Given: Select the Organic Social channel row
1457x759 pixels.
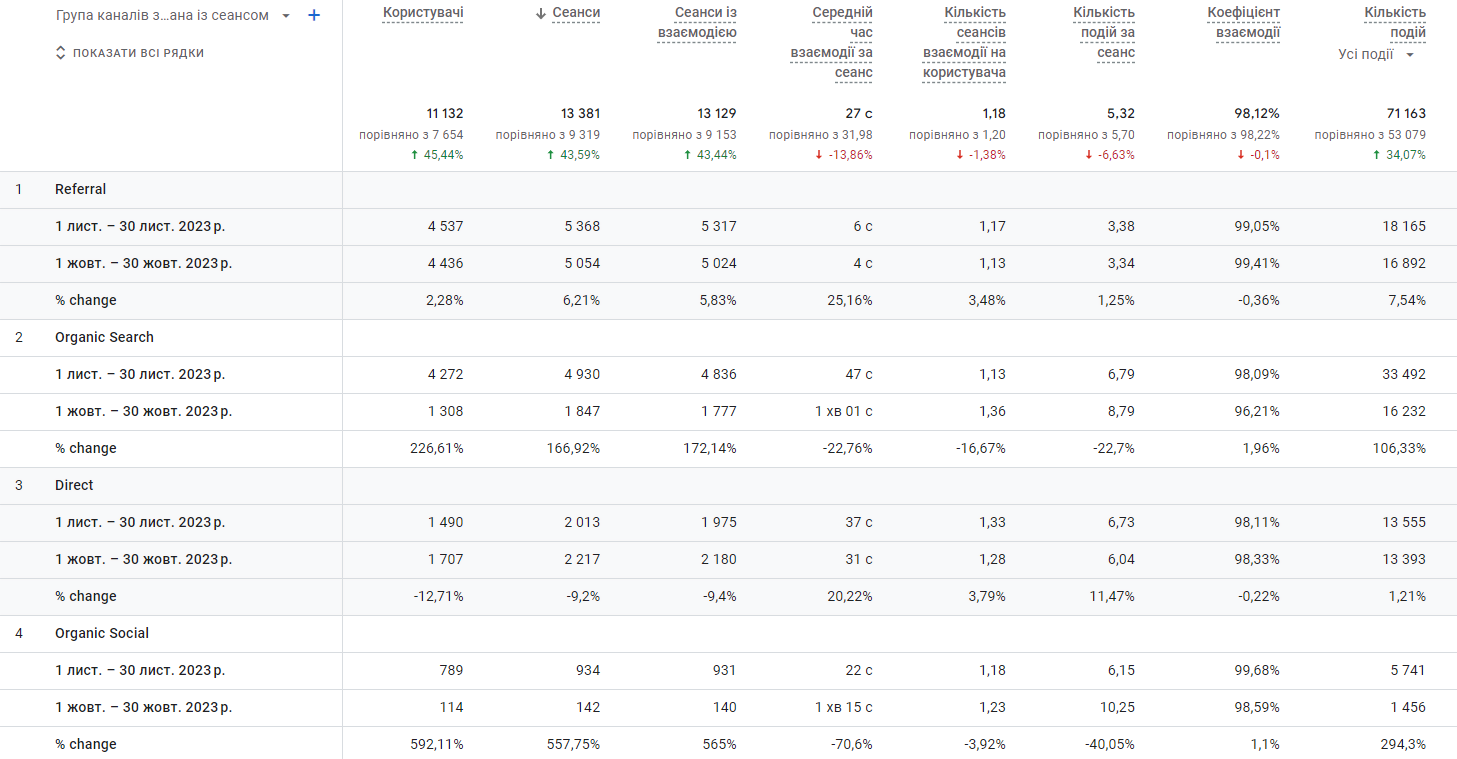Looking at the screenshot, I should click(x=102, y=634).
